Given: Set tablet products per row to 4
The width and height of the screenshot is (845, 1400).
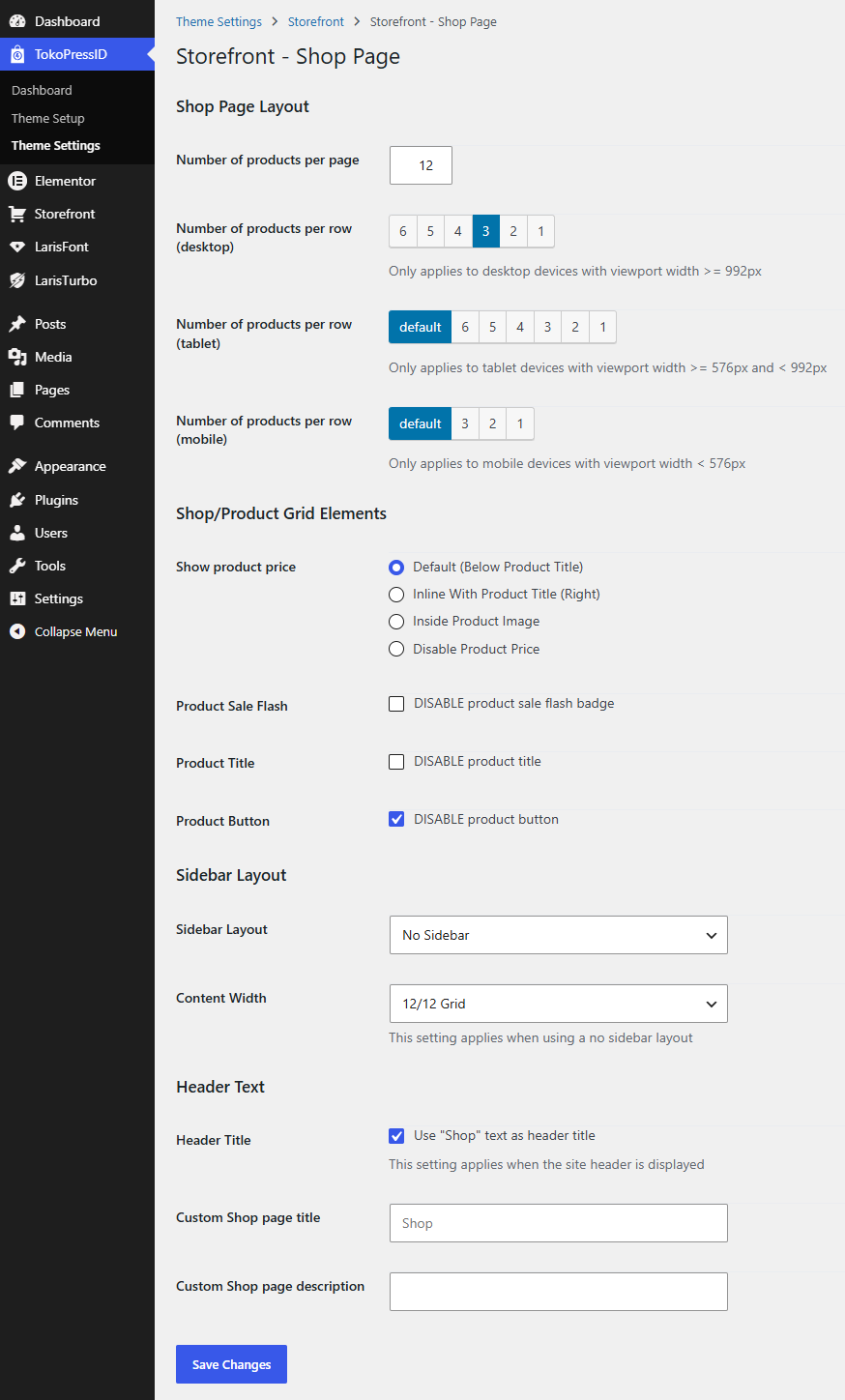Looking at the screenshot, I should point(520,327).
